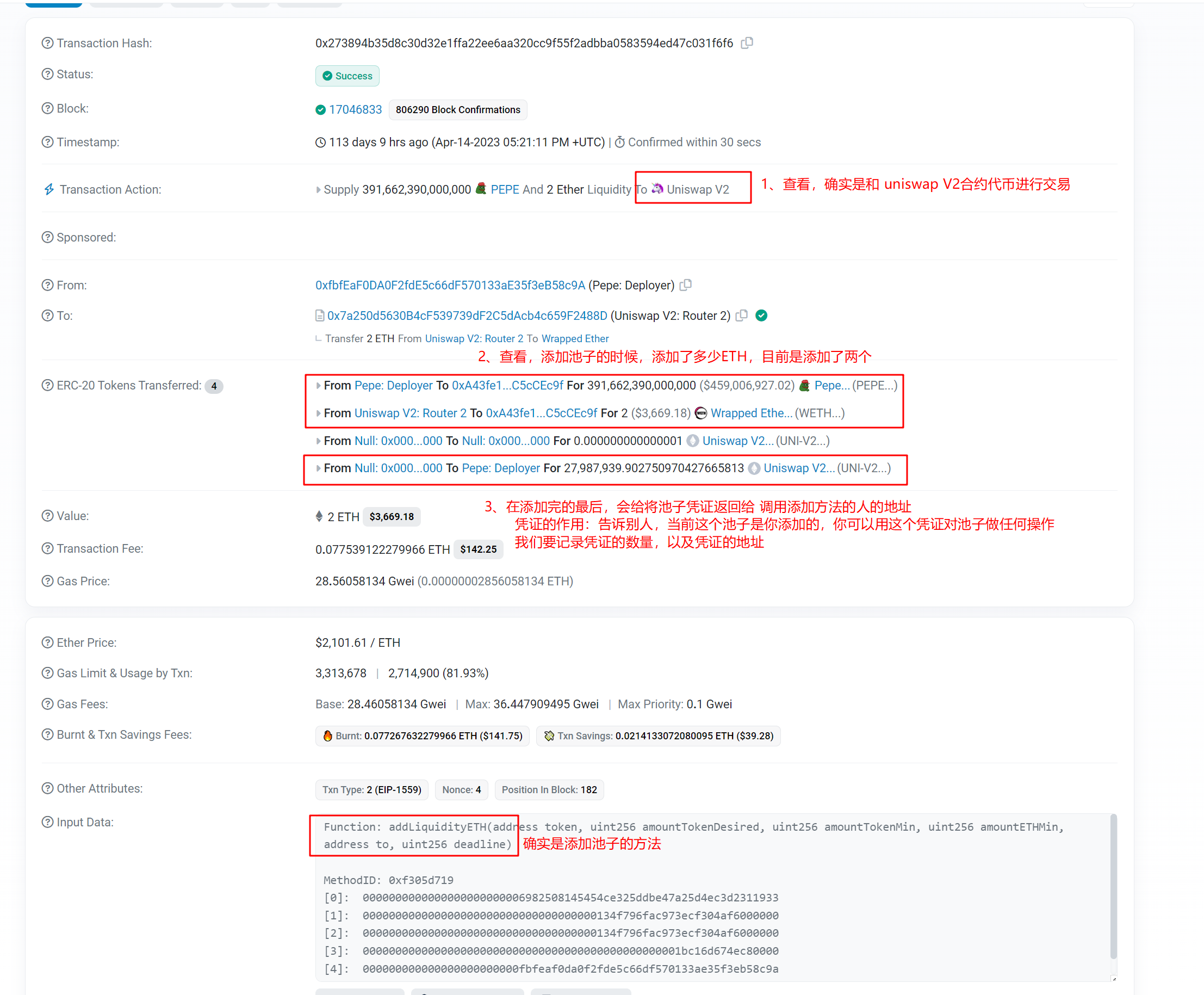Click the Ethereum diamond icon beside 2 ETH
The height and width of the screenshot is (995, 1204).
tap(319, 516)
